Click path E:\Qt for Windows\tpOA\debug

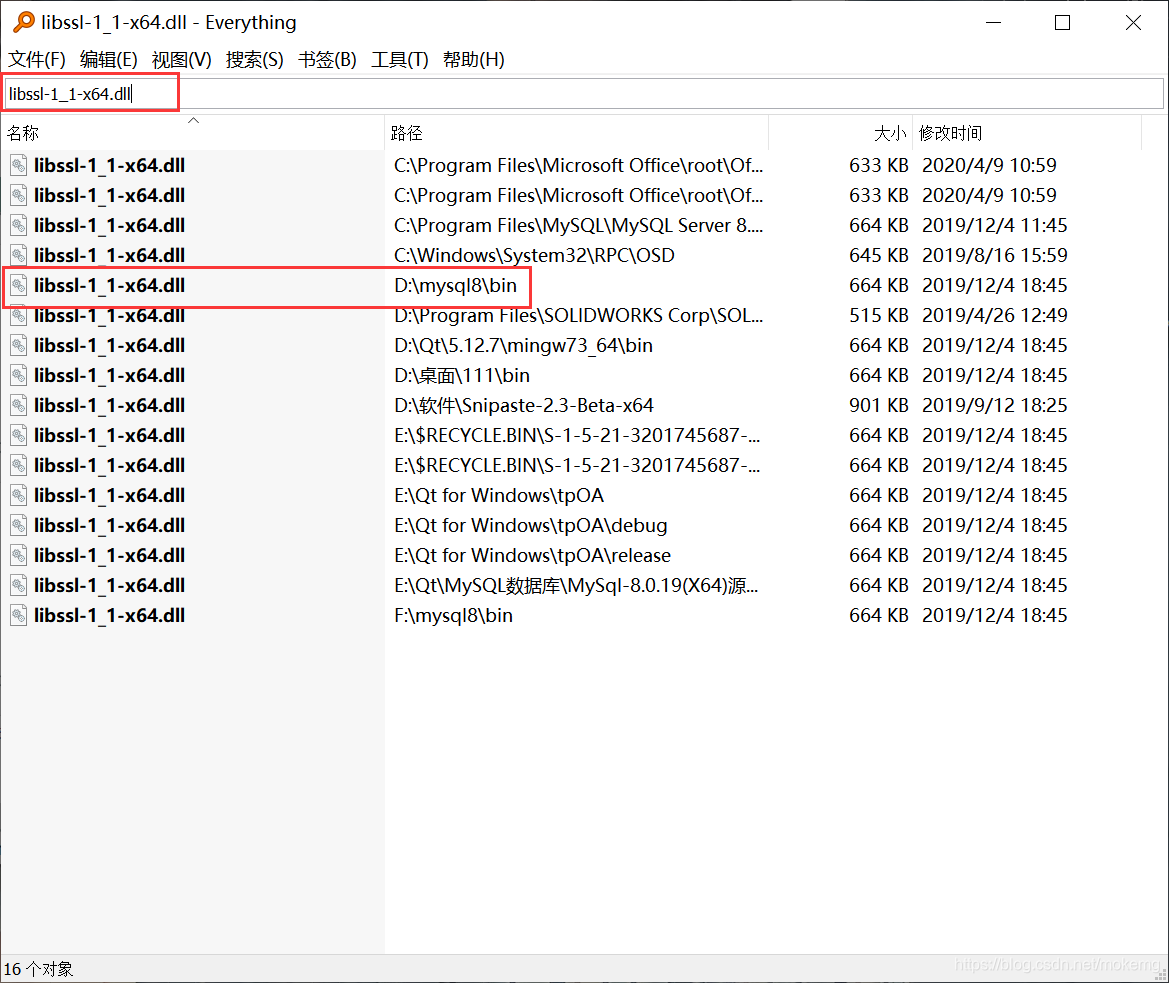tap(530, 525)
